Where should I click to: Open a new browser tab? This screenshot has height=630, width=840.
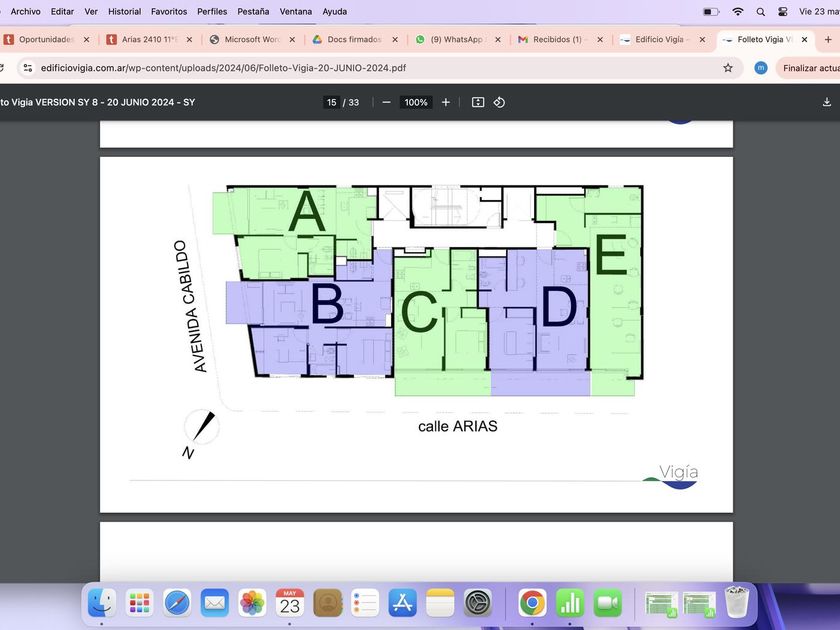tap(828, 39)
